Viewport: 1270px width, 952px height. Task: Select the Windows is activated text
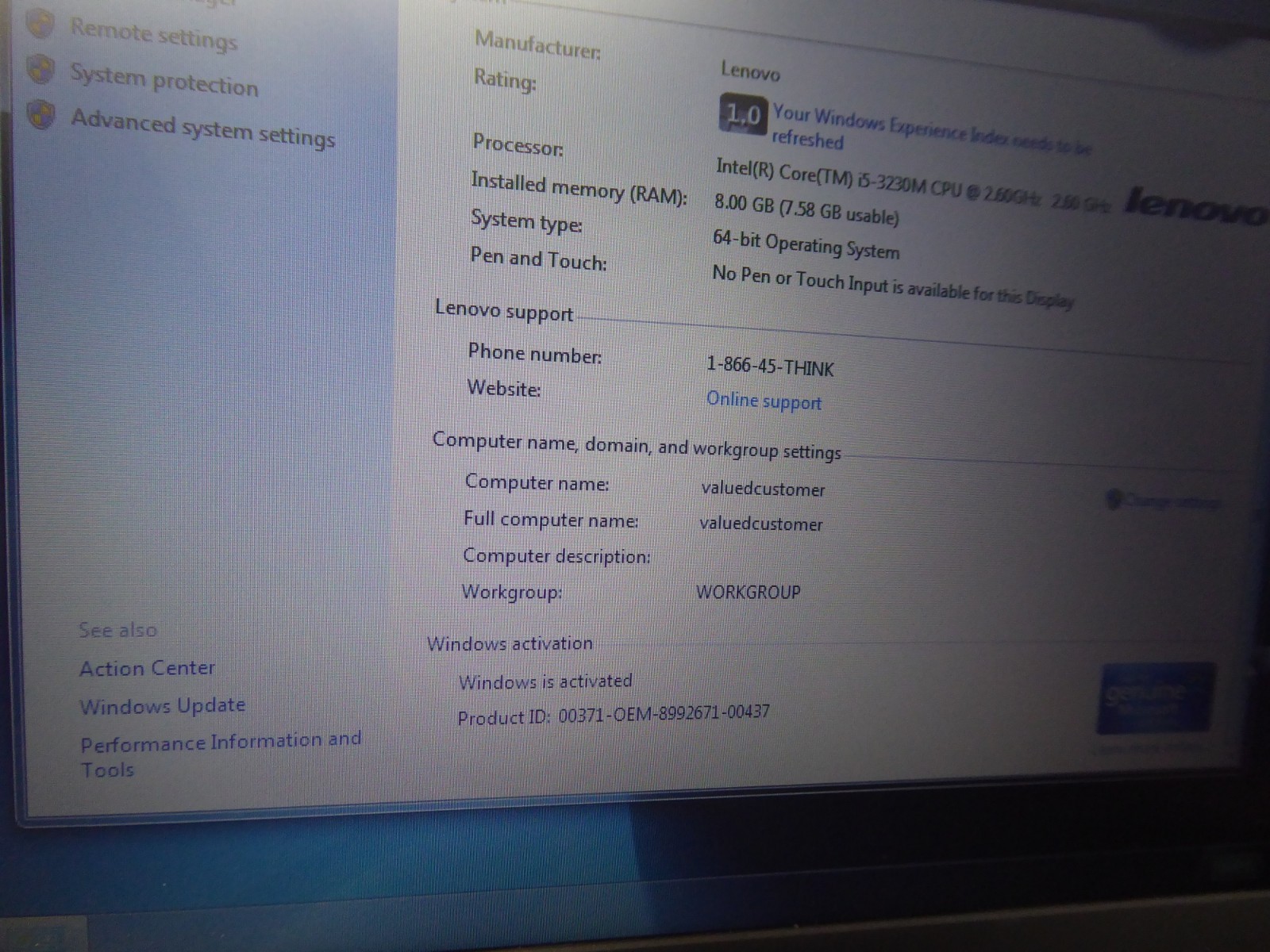pos(545,681)
